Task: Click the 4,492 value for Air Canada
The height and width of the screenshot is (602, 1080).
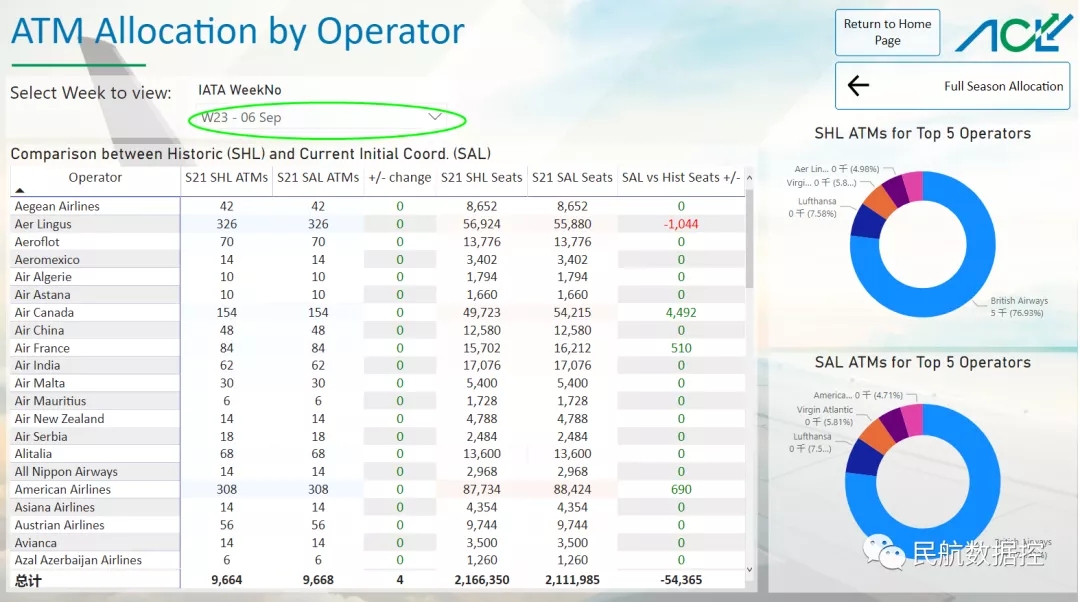Action: point(681,313)
